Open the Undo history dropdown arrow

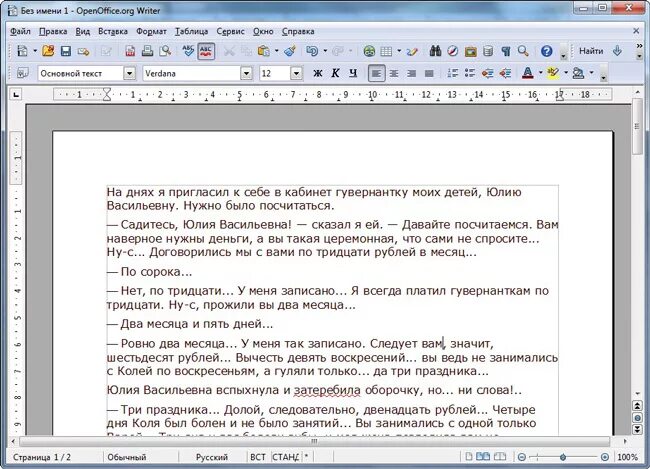pyautogui.click(x=325, y=51)
